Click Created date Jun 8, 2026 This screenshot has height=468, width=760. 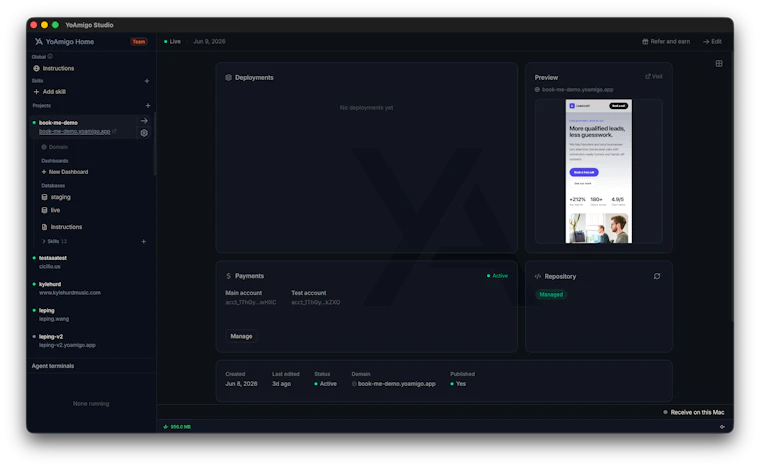pos(241,384)
